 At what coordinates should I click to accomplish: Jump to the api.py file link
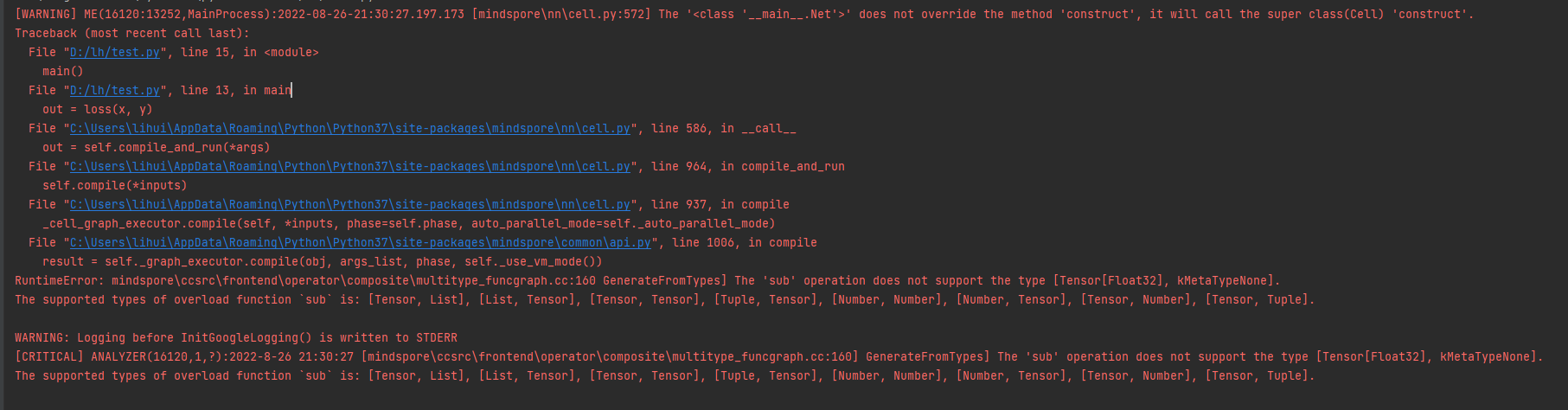point(361,243)
